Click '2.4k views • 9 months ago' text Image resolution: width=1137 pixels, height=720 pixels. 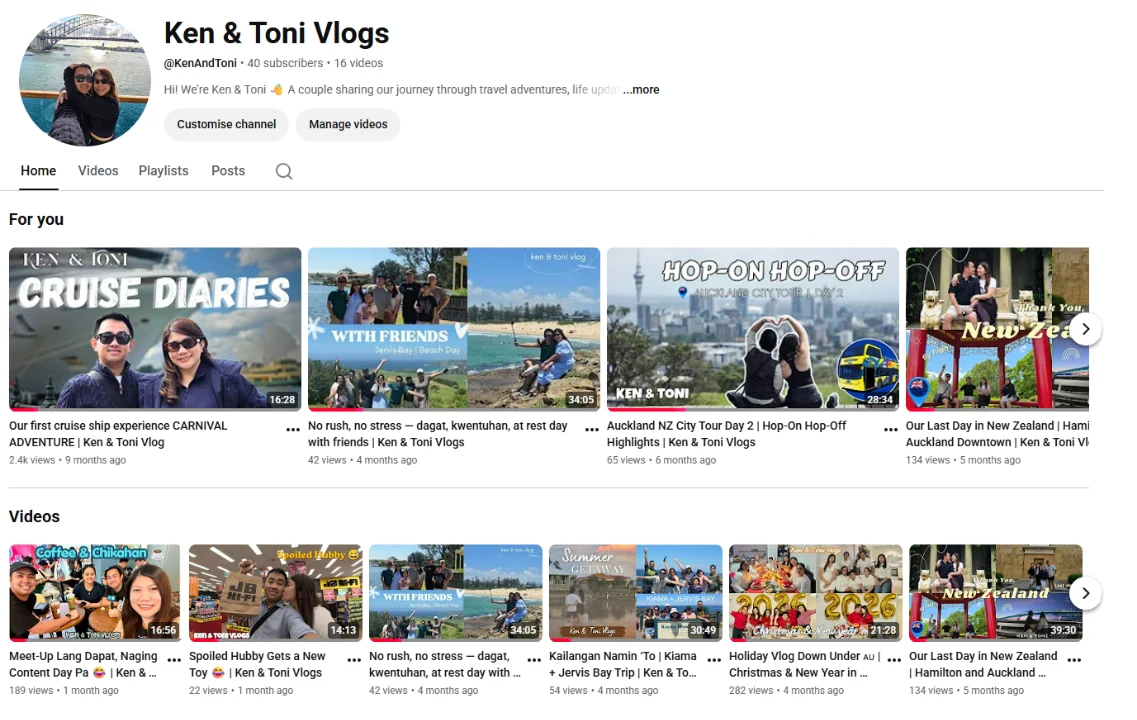(67, 460)
